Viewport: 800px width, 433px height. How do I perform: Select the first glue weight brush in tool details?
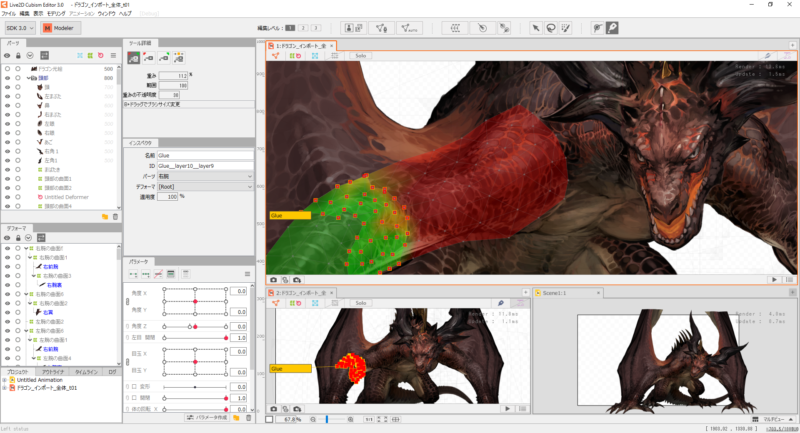coord(134,58)
